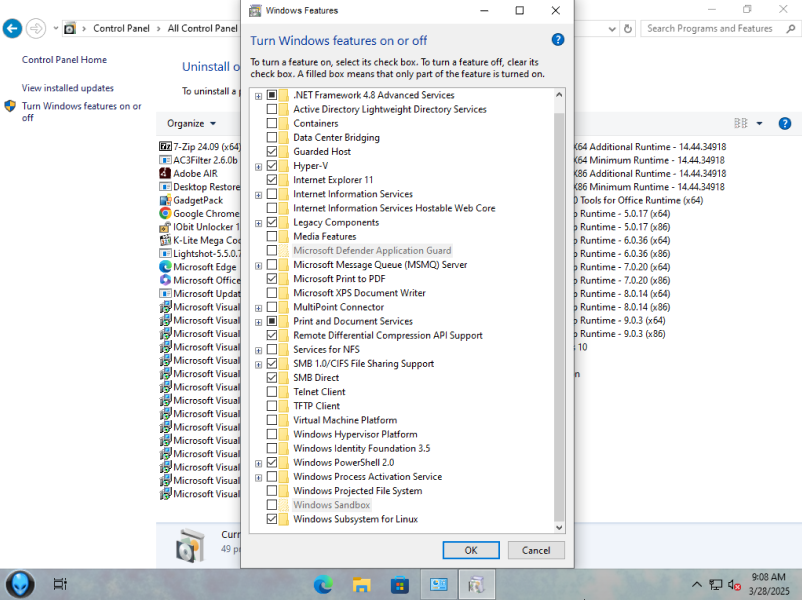Refresh the Control Panel address bar
This screenshot has height=600, width=802.
(628, 29)
